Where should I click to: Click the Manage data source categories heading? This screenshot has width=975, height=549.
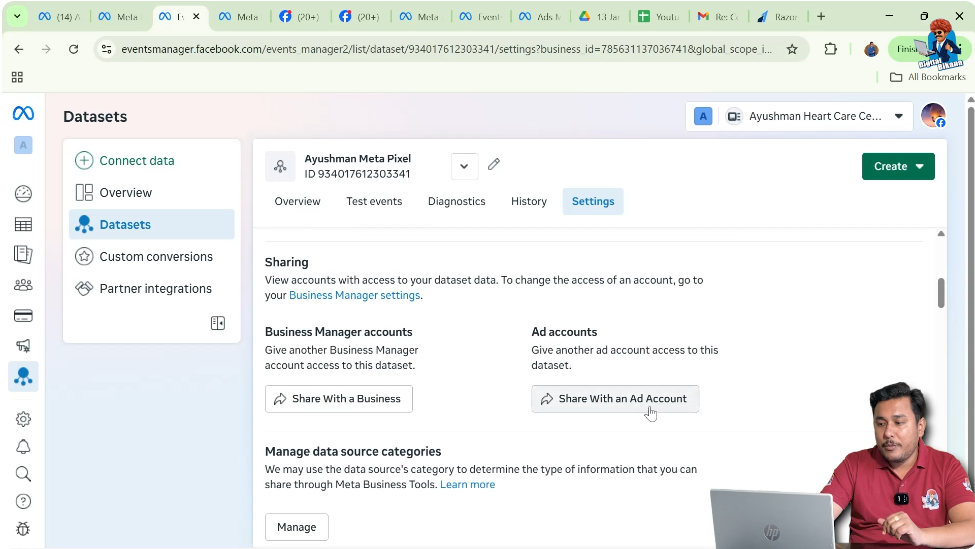tap(353, 451)
